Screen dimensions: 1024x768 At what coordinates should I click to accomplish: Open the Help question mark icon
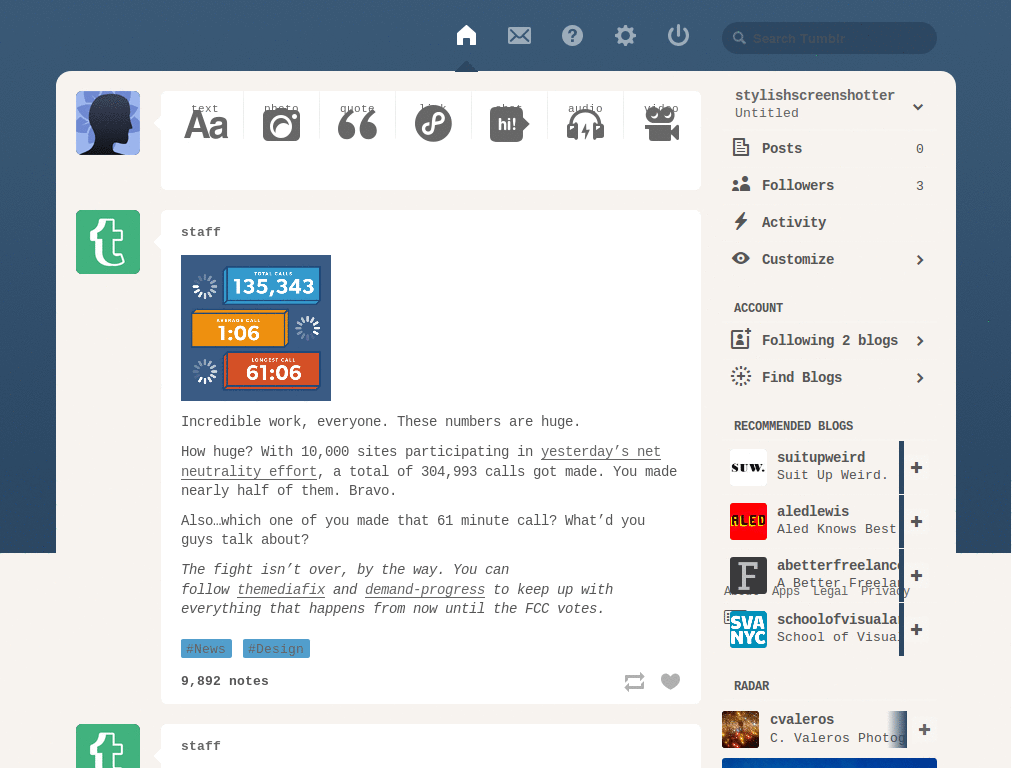click(572, 35)
